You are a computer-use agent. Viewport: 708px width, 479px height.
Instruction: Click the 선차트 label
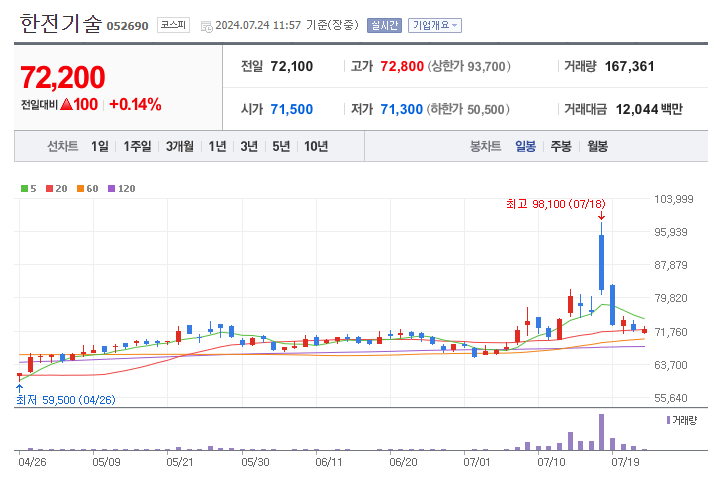[x=63, y=146]
